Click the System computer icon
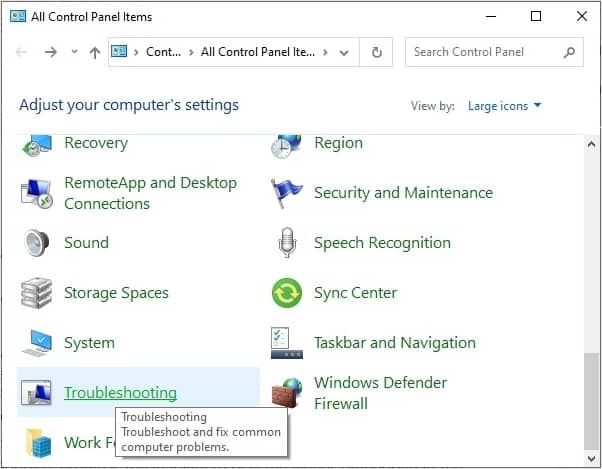 (x=36, y=343)
